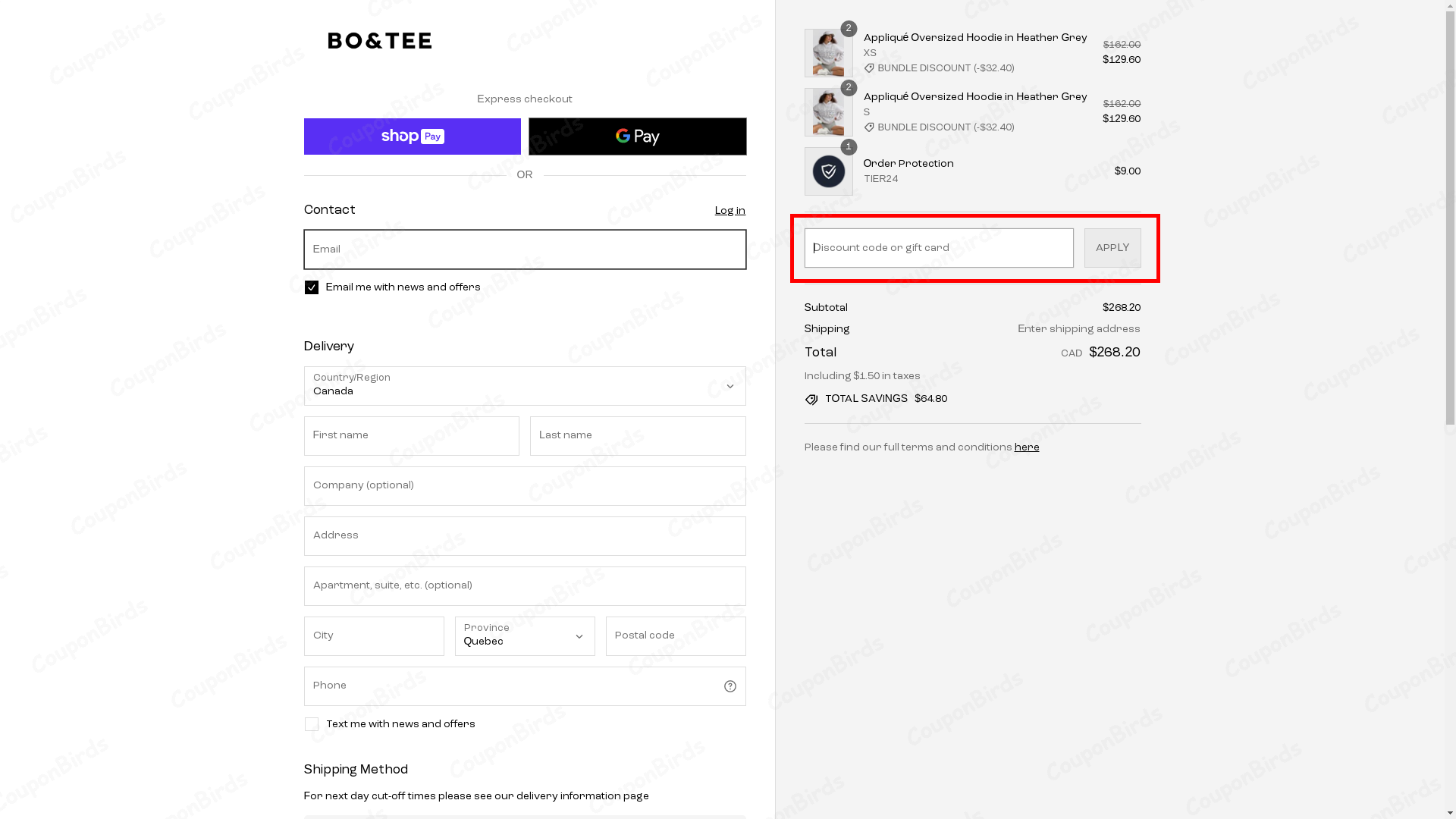Enable Text me with news and offers
The width and height of the screenshot is (1456, 819).
311,724
